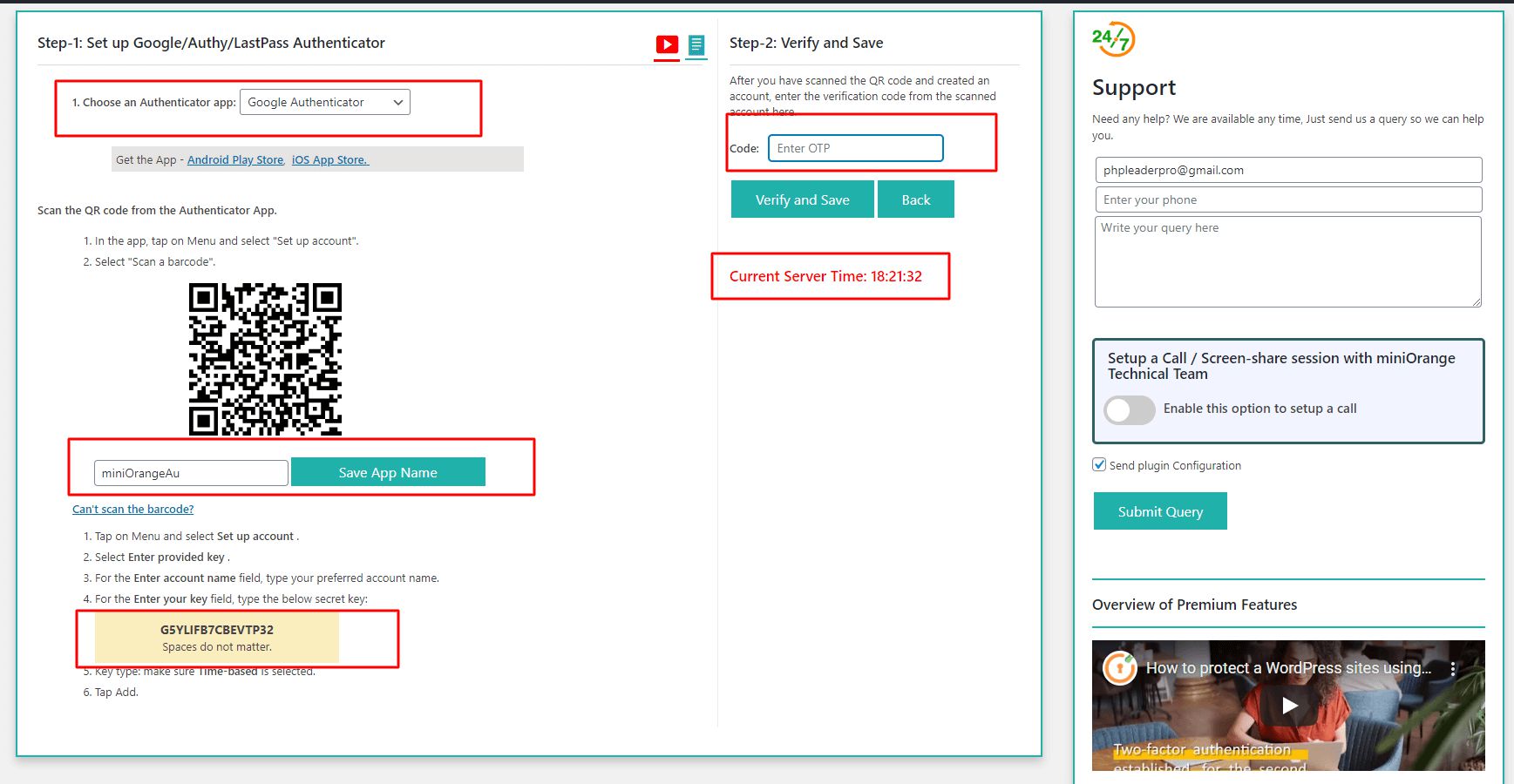Image resolution: width=1514 pixels, height=784 pixels.
Task: Click the Enter your phone field
Action: [x=1287, y=199]
